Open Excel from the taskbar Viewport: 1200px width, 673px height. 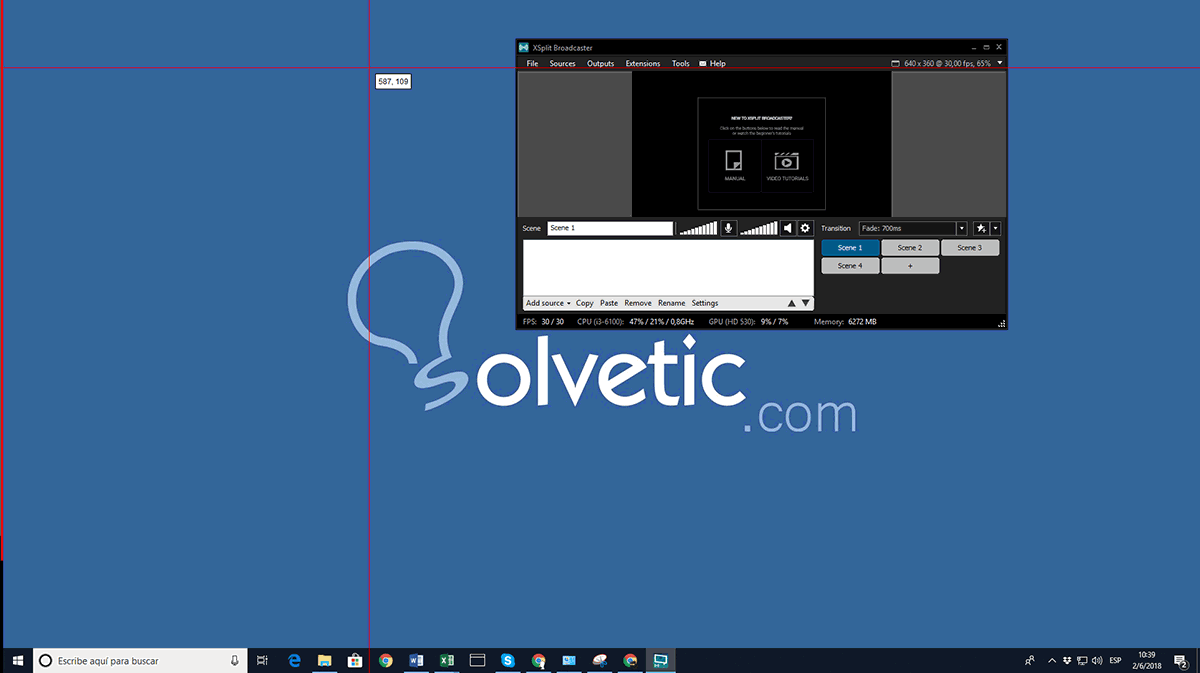tap(447, 660)
